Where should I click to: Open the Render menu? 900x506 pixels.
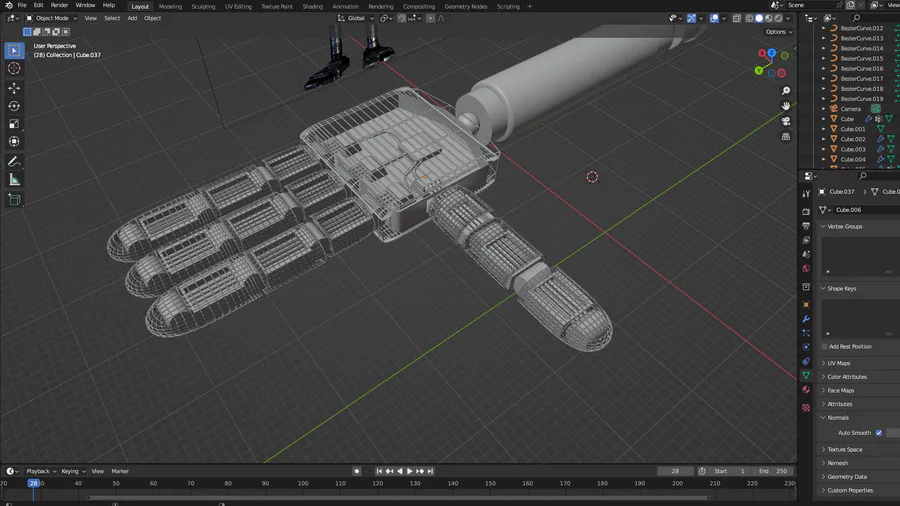pyautogui.click(x=60, y=5)
